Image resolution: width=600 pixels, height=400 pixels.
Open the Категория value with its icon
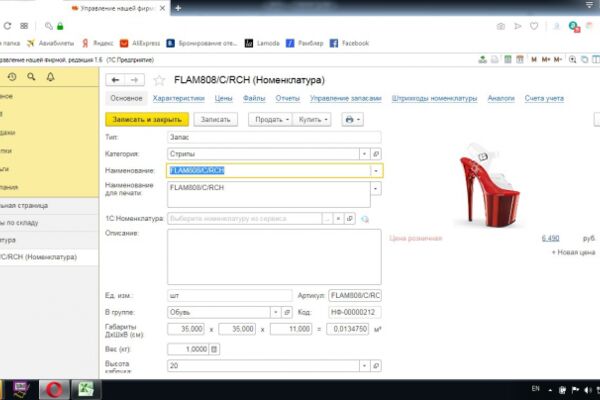[376, 154]
